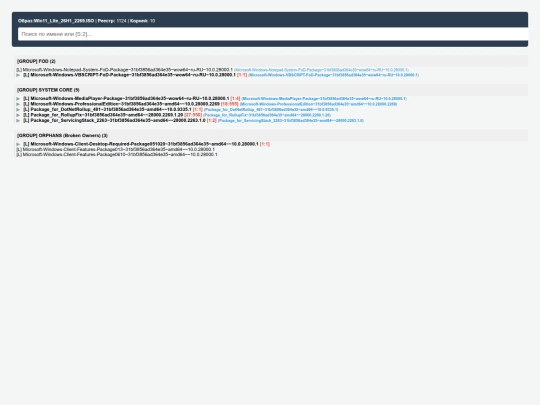Select the last Client-Features-Package orphan row
Image resolution: width=540 pixels, height=405 pixels.
[x=117, y=155]
